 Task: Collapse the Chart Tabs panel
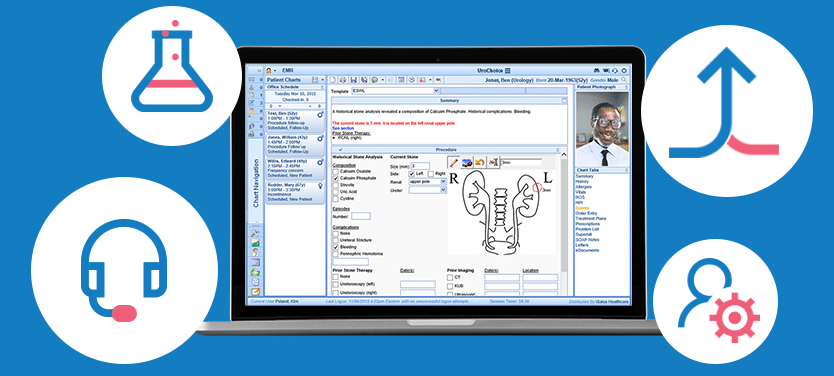627,170
